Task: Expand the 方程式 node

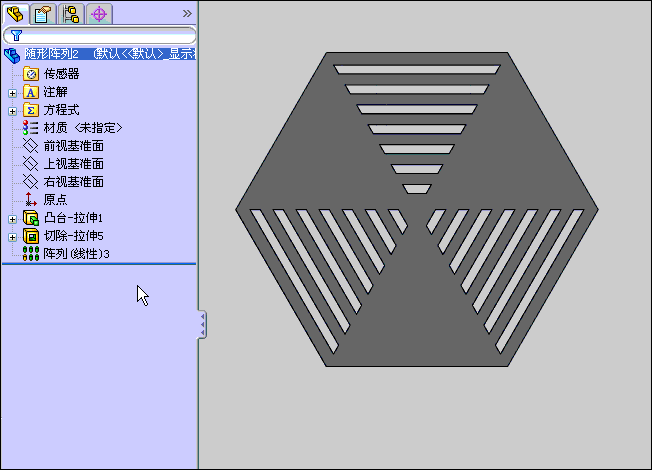Action: [x=12, y=111]
